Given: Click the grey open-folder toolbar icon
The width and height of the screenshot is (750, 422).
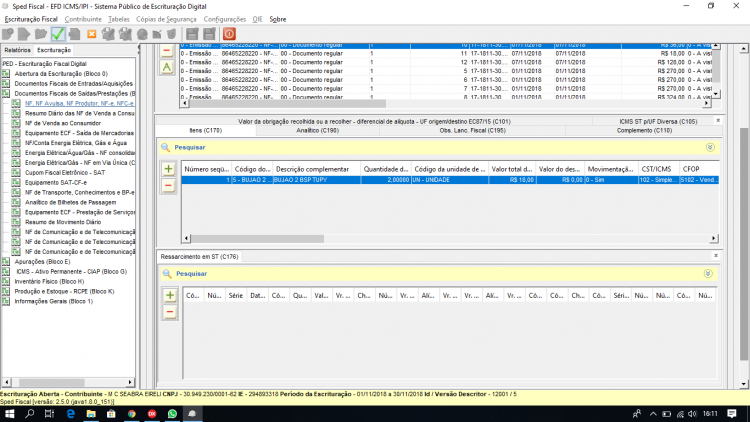Looking at the screenshot, I should click(x=41, y=34).
